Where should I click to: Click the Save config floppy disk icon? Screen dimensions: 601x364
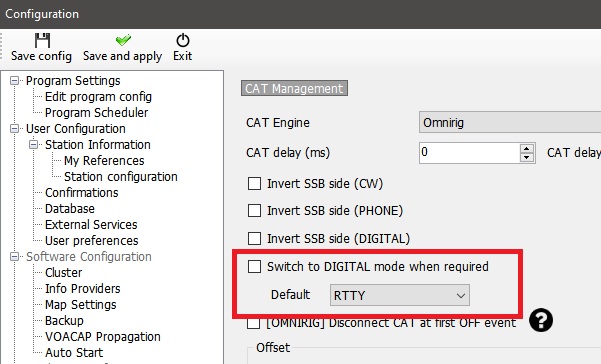pos(42,40)
